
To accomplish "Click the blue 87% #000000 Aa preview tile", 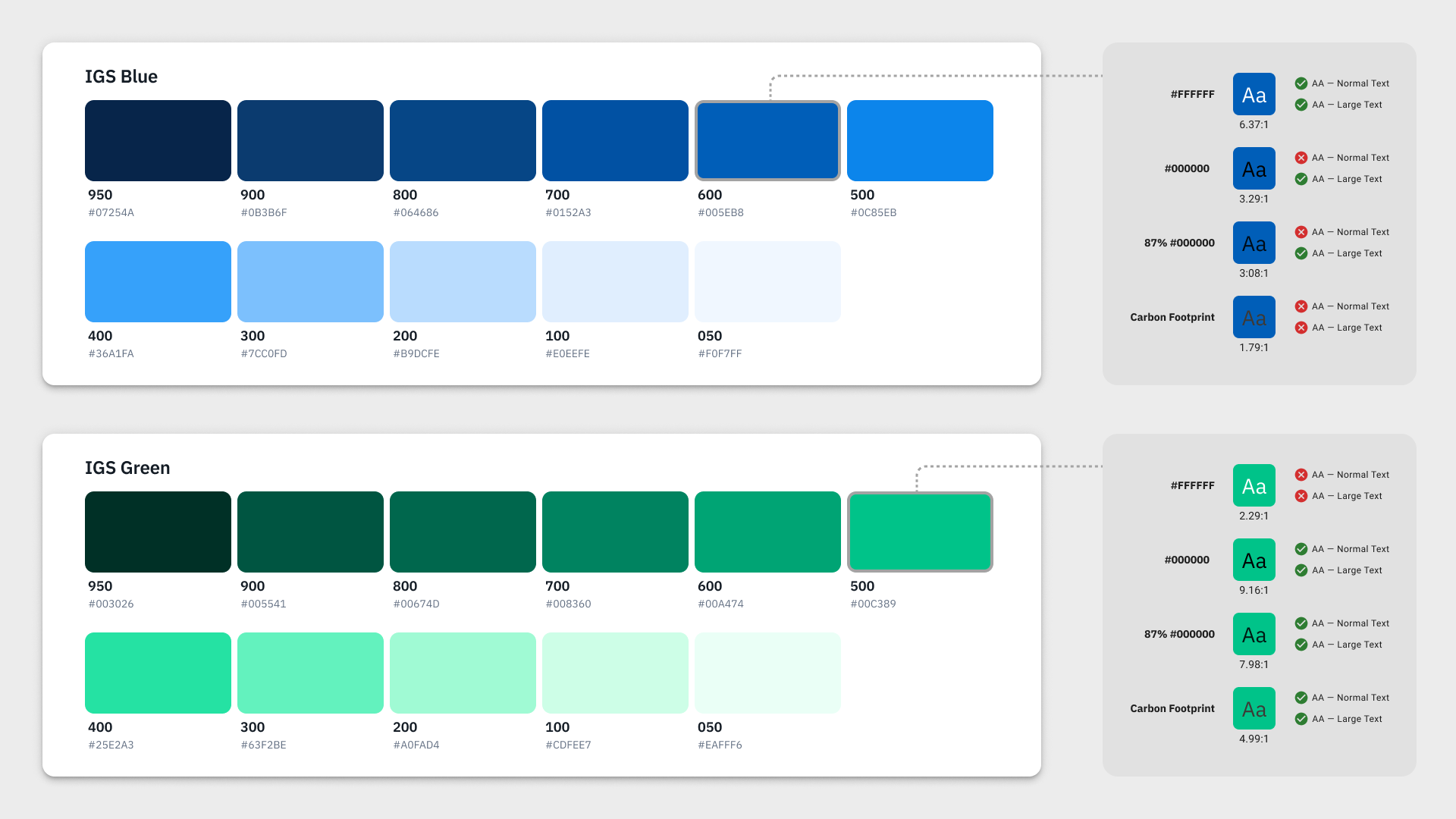I will point(1254,243).
